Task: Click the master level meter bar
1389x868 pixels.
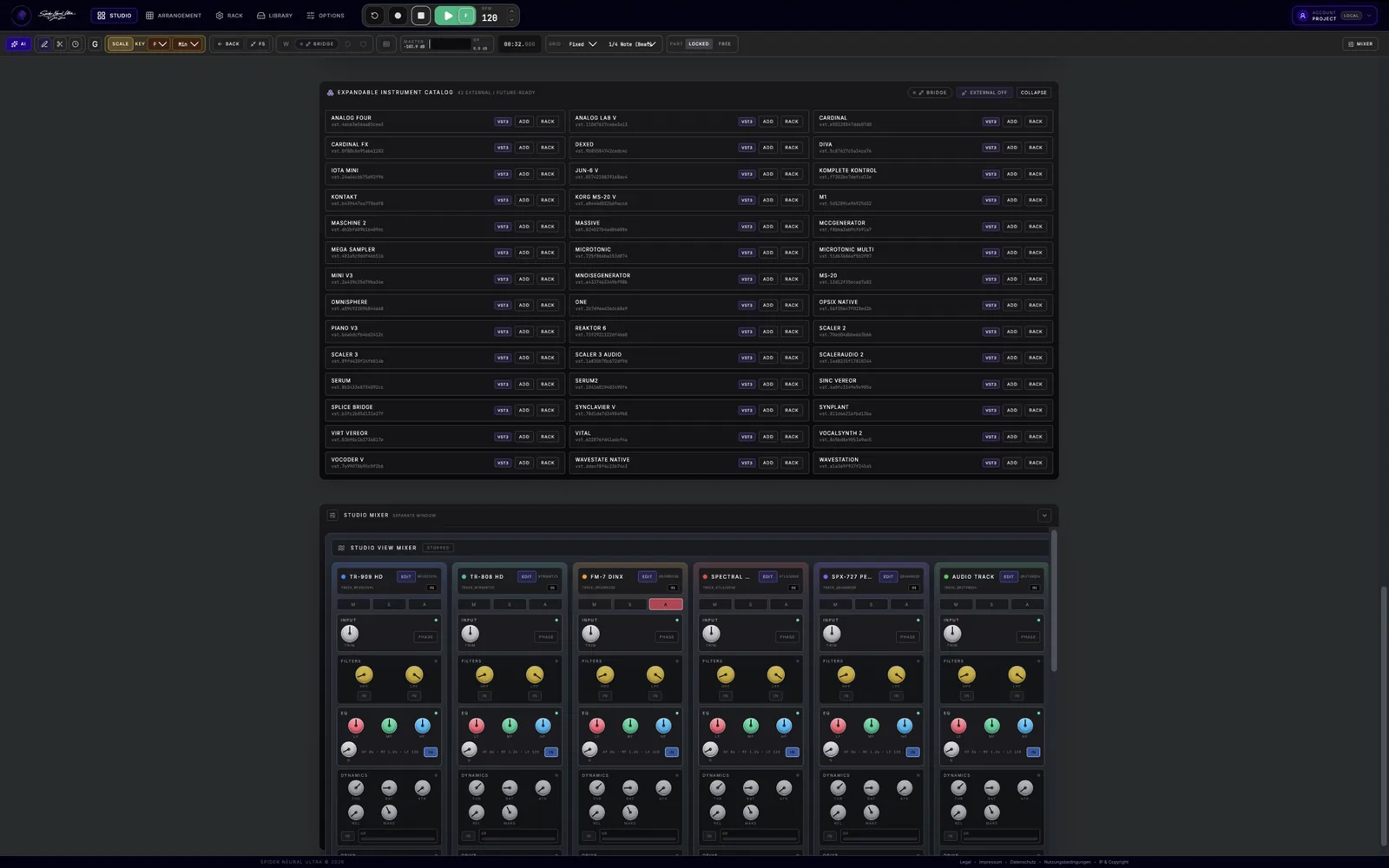Action: pyautogui.click(x=450, y=43)
